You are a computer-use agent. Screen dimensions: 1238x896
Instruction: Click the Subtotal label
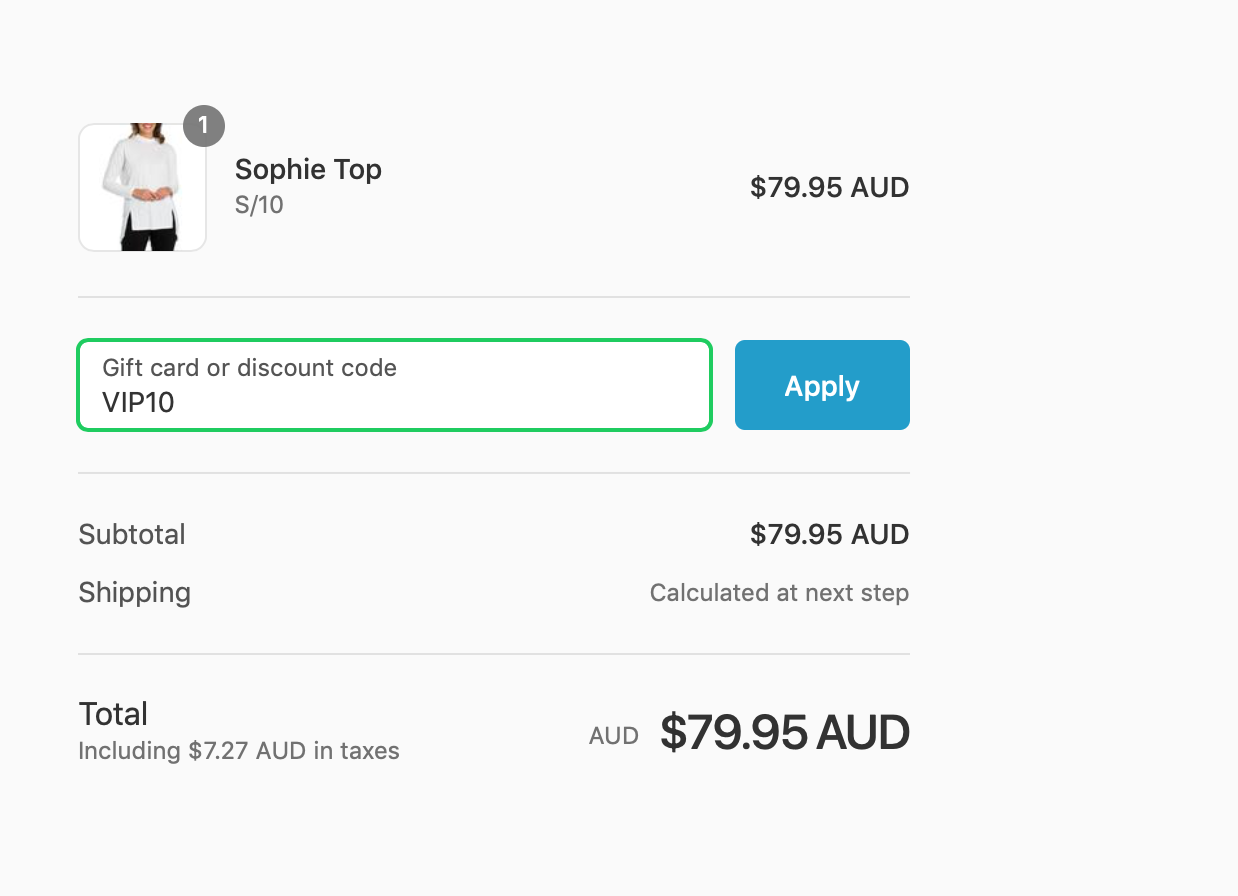pos(132,534)
